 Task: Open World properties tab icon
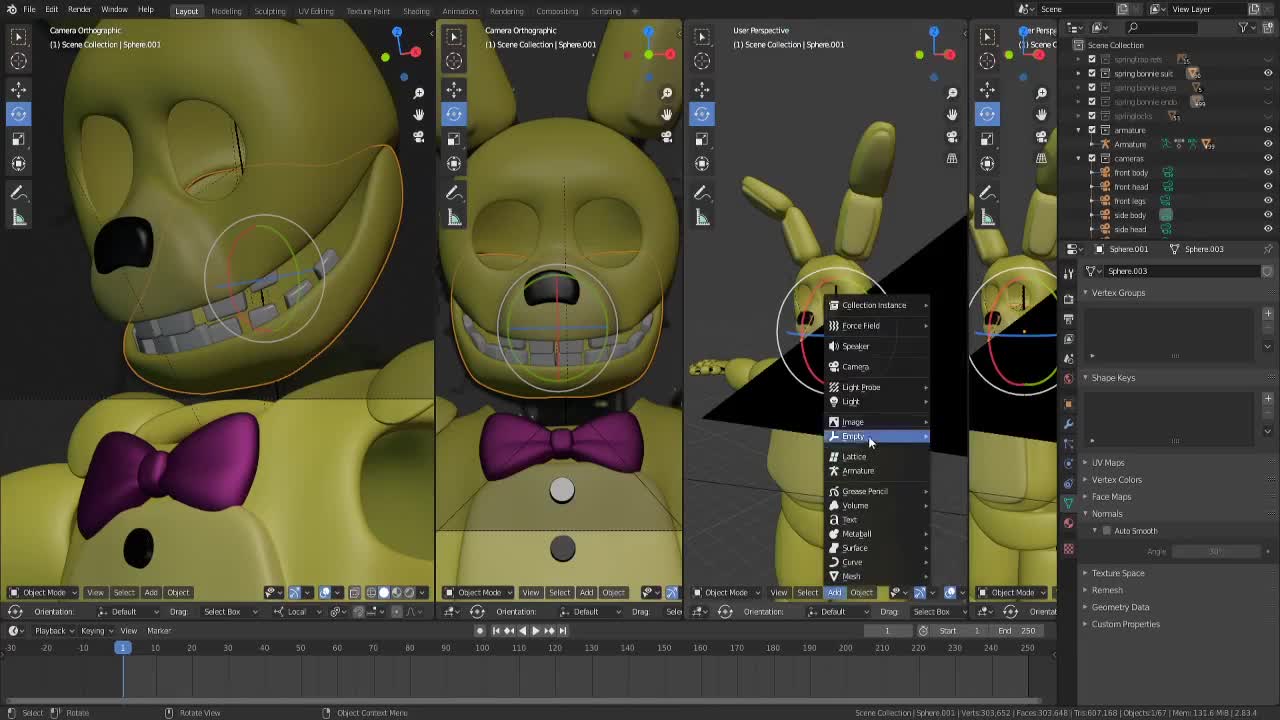[x=1068, y=378]
